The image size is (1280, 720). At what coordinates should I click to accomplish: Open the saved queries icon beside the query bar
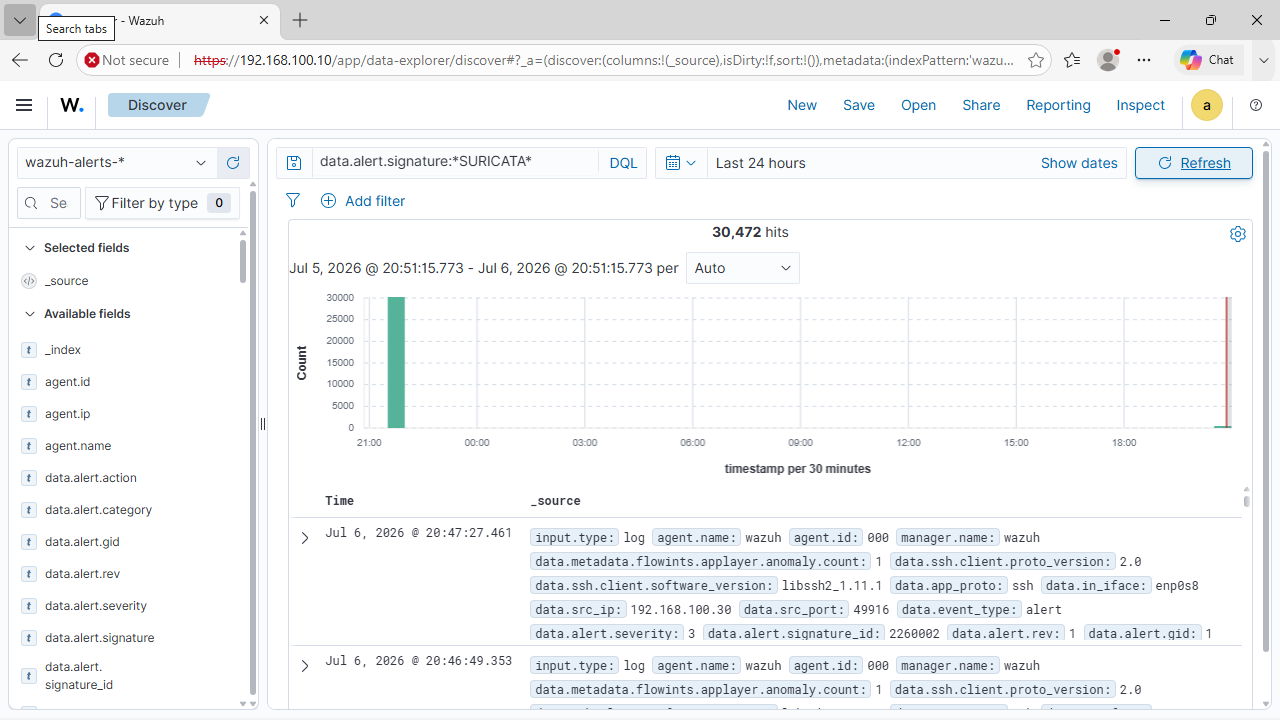[x=294, y=163]
